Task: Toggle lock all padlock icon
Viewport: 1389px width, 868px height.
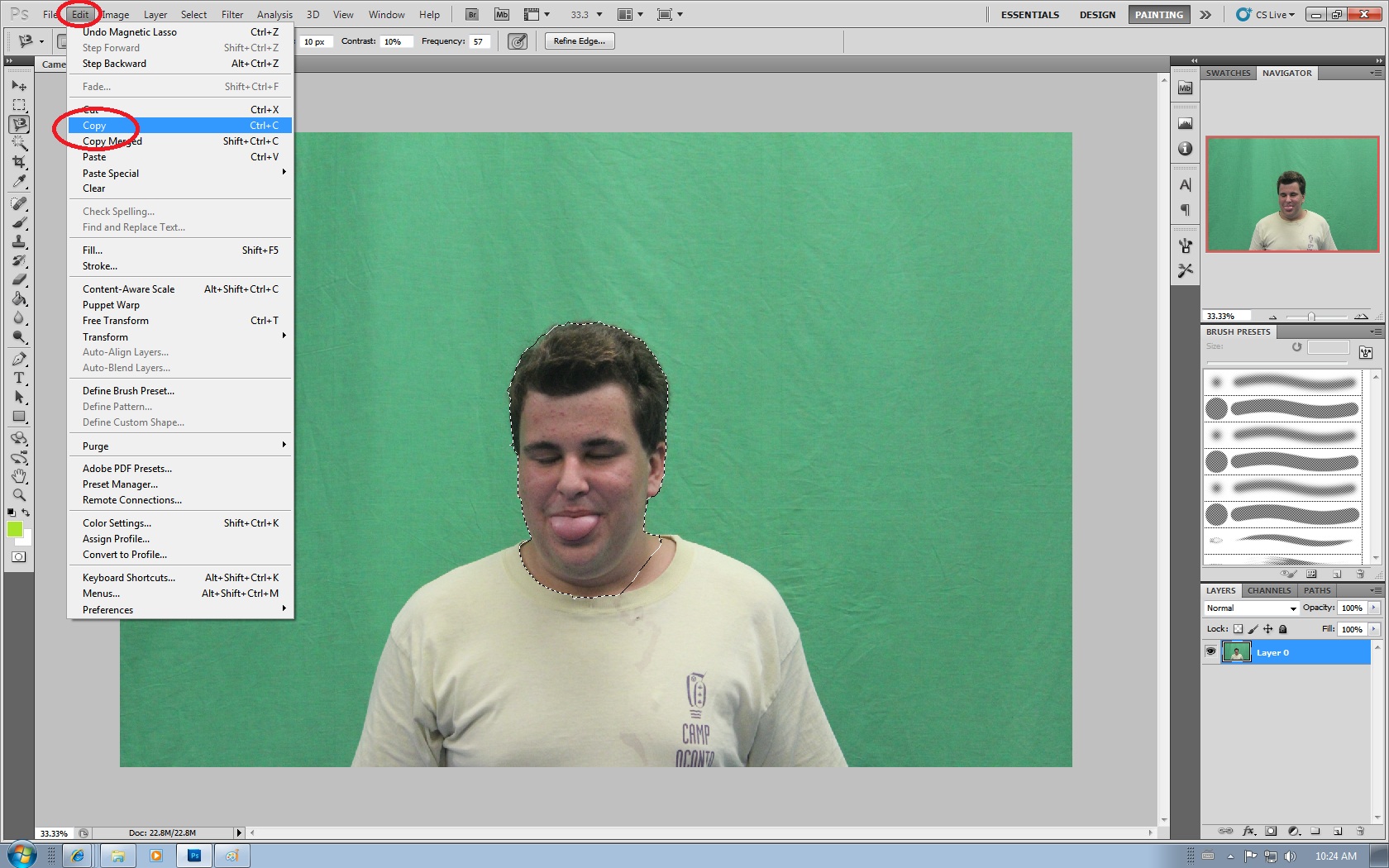Action: click(1282, 629)
